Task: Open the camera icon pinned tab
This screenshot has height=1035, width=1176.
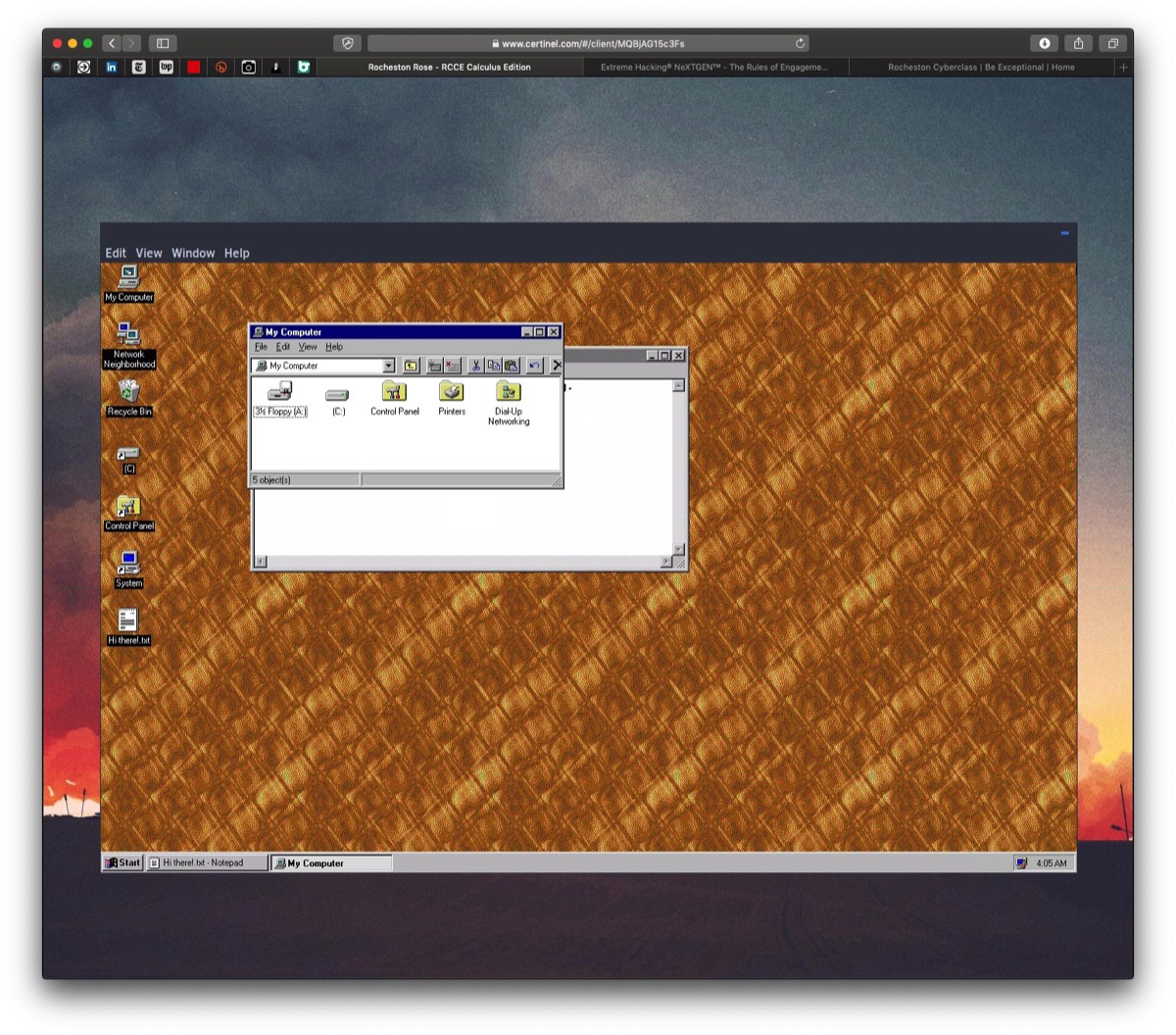Action: [249, 68]
